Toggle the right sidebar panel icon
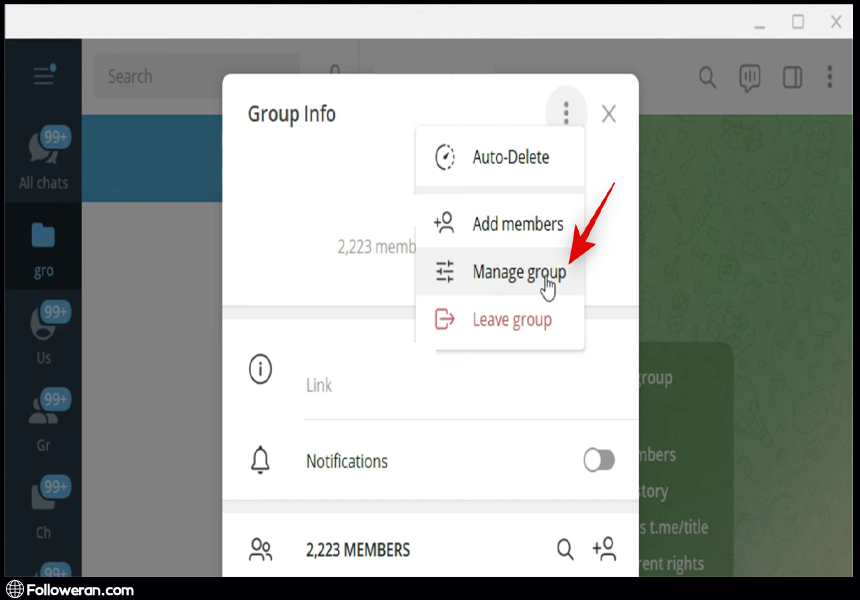This screenshot has width=860, height=600. coord(792,77)
